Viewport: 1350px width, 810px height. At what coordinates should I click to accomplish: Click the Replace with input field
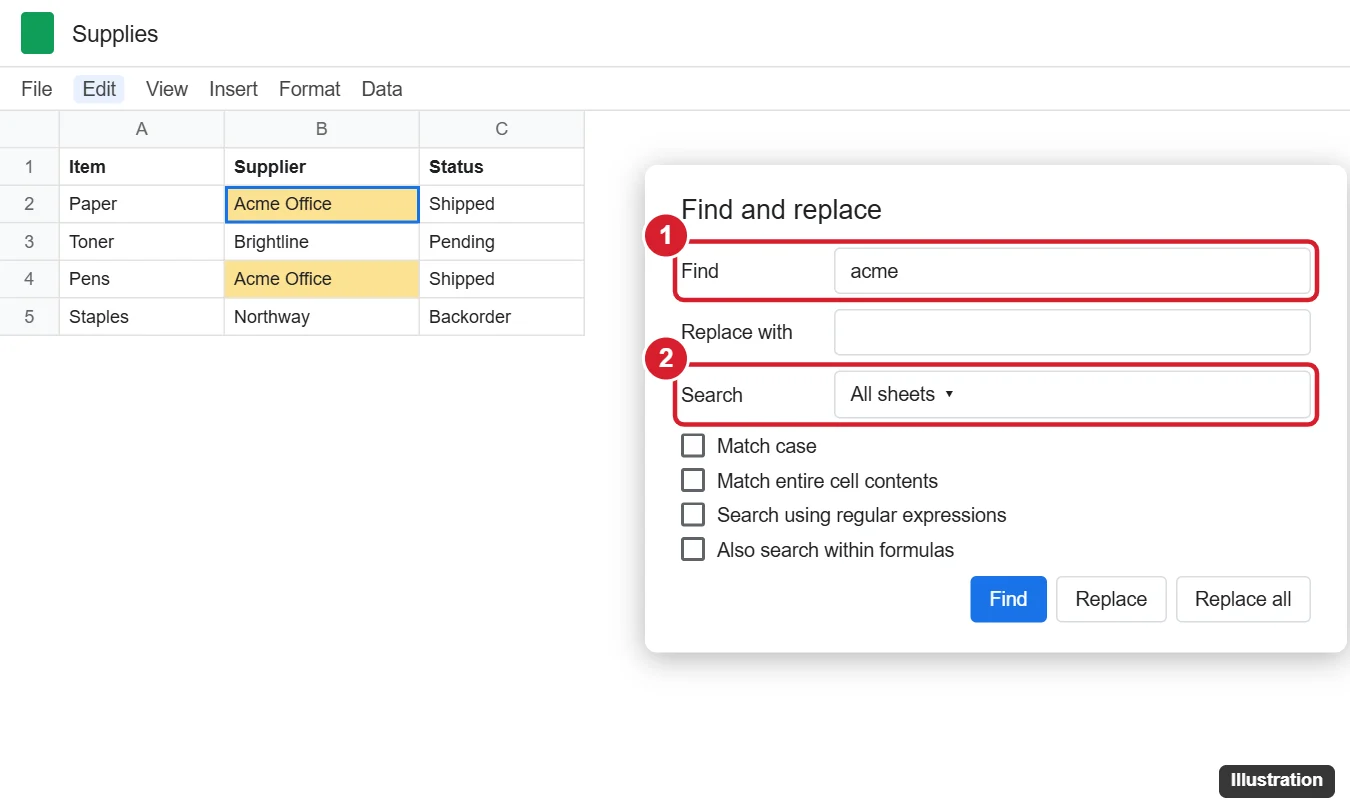(1072, 332)
